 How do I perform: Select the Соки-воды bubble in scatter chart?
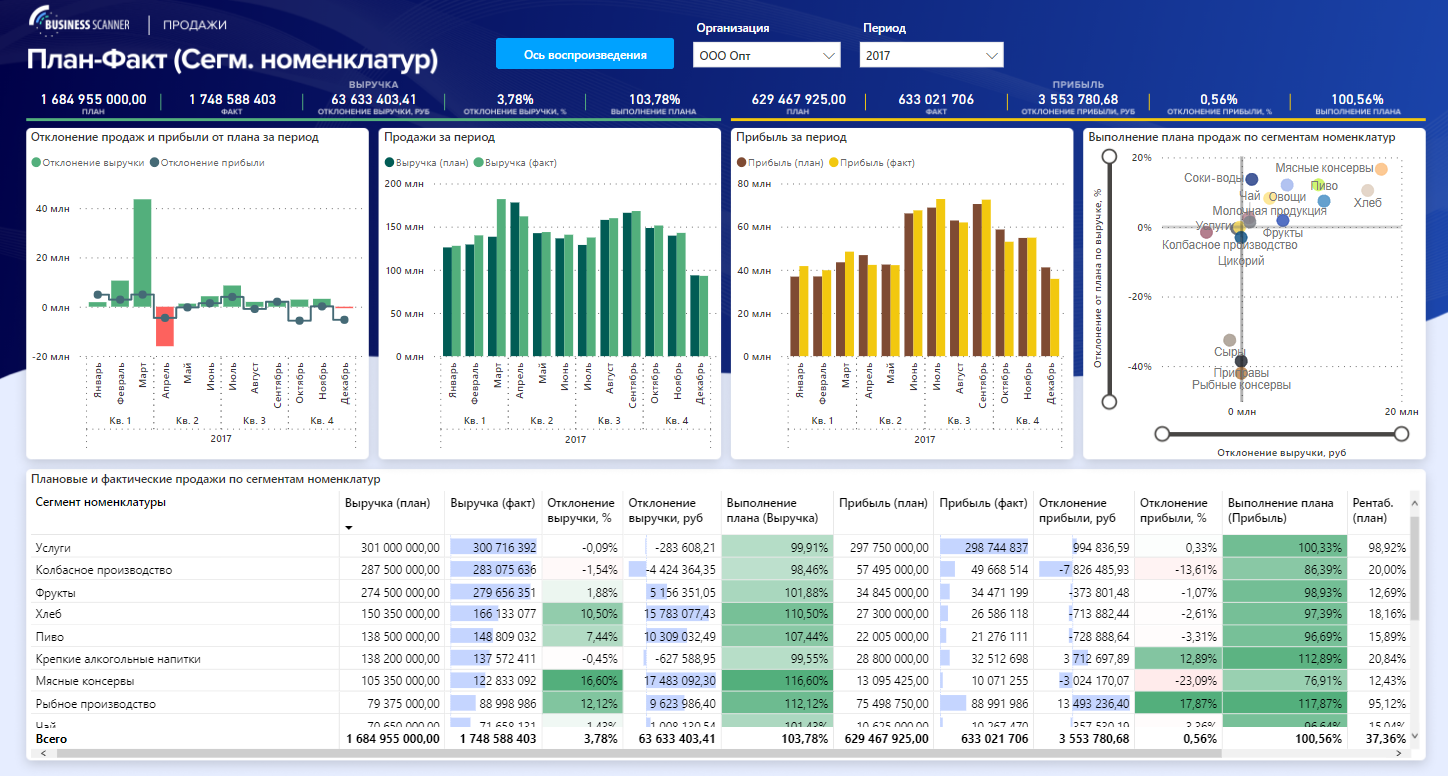pyautogui.click(x=1251, y=179)
